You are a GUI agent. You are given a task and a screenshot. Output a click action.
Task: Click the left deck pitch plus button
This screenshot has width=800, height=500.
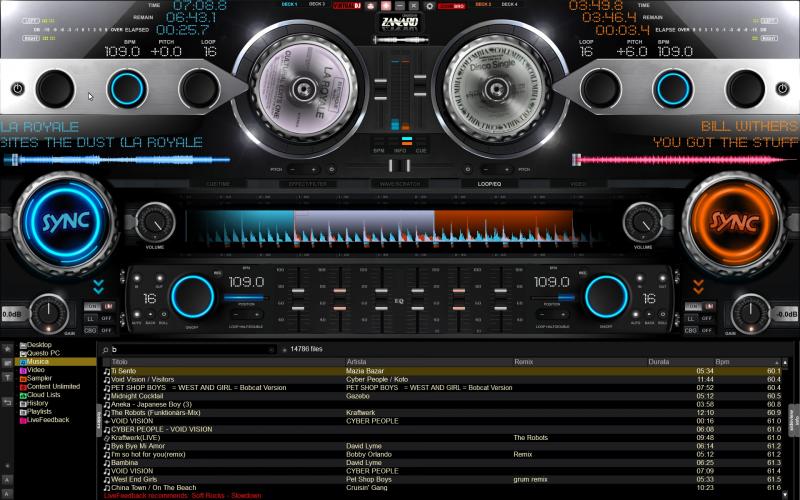(313, 169)
